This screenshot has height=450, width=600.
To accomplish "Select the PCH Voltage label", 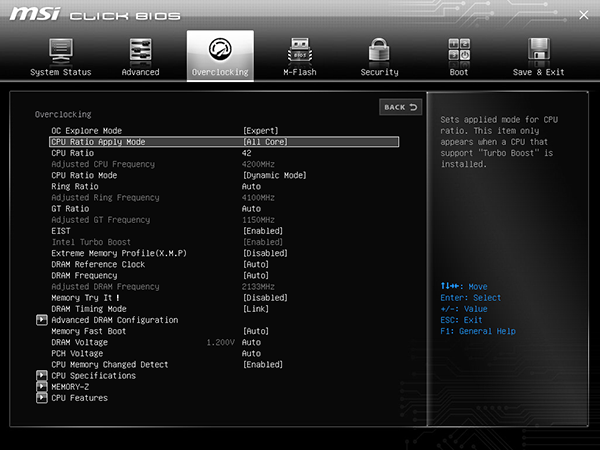I will pos(77,354).
